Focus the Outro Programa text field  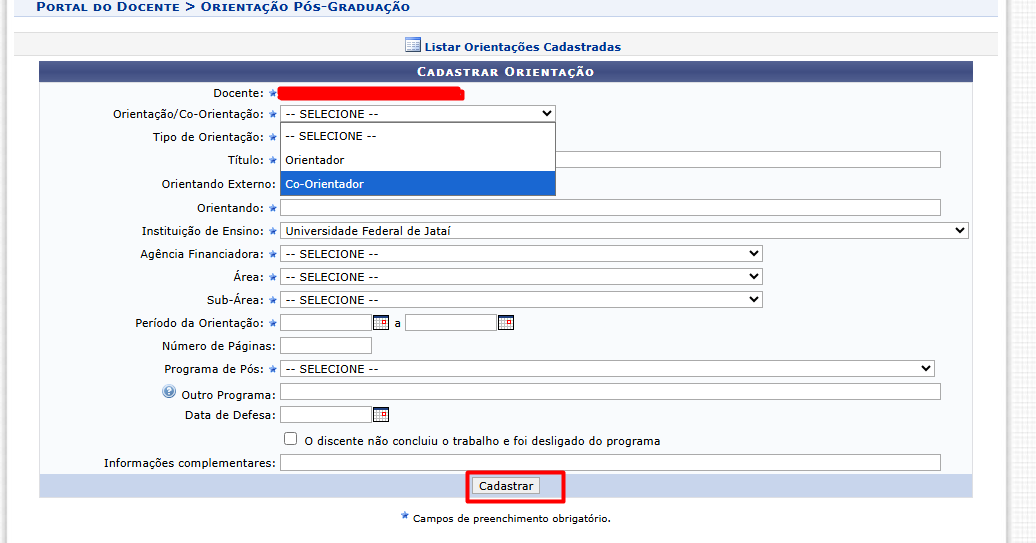610,392
